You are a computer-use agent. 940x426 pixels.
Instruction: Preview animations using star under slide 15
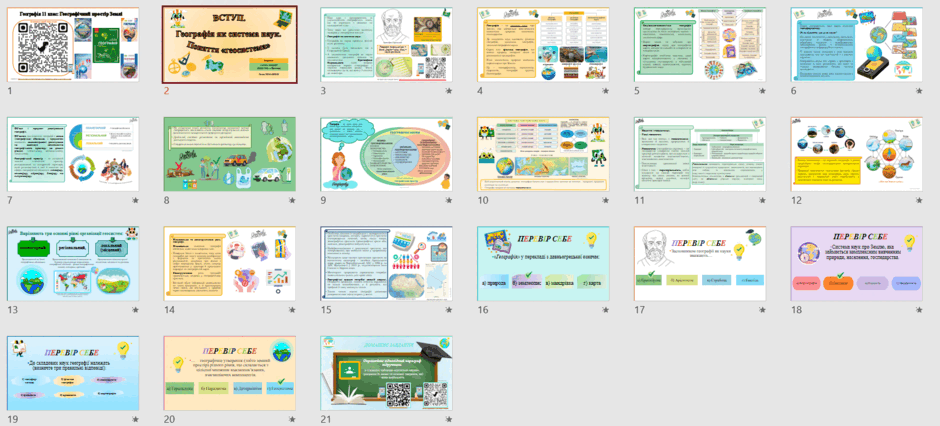448,310
